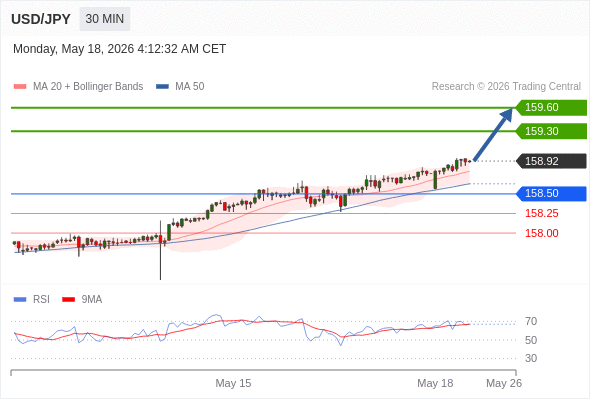The image size is (590, 400).
Task: Click the 158.50 blue pivot label
Action: click(551, 193)
